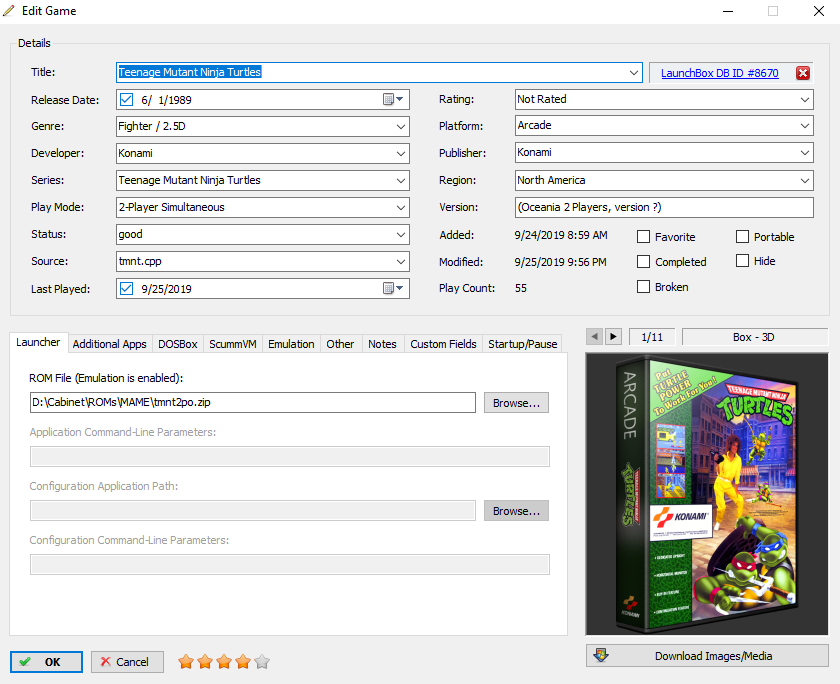Image resolution: width=840 pixels, height=684 pixels.
Task: Check the Hide checkbox
Action: (742, 261)
